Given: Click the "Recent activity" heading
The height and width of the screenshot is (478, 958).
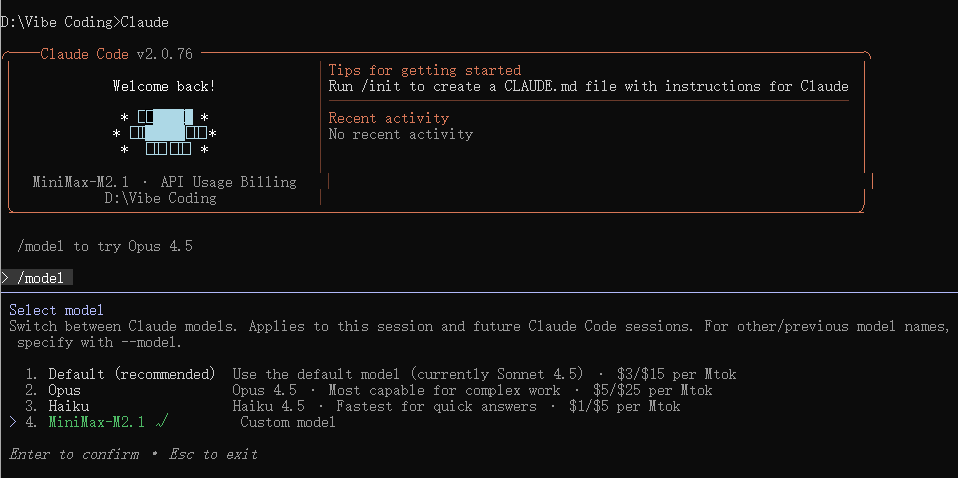Looking at the screenshot, I should point(389,118).
